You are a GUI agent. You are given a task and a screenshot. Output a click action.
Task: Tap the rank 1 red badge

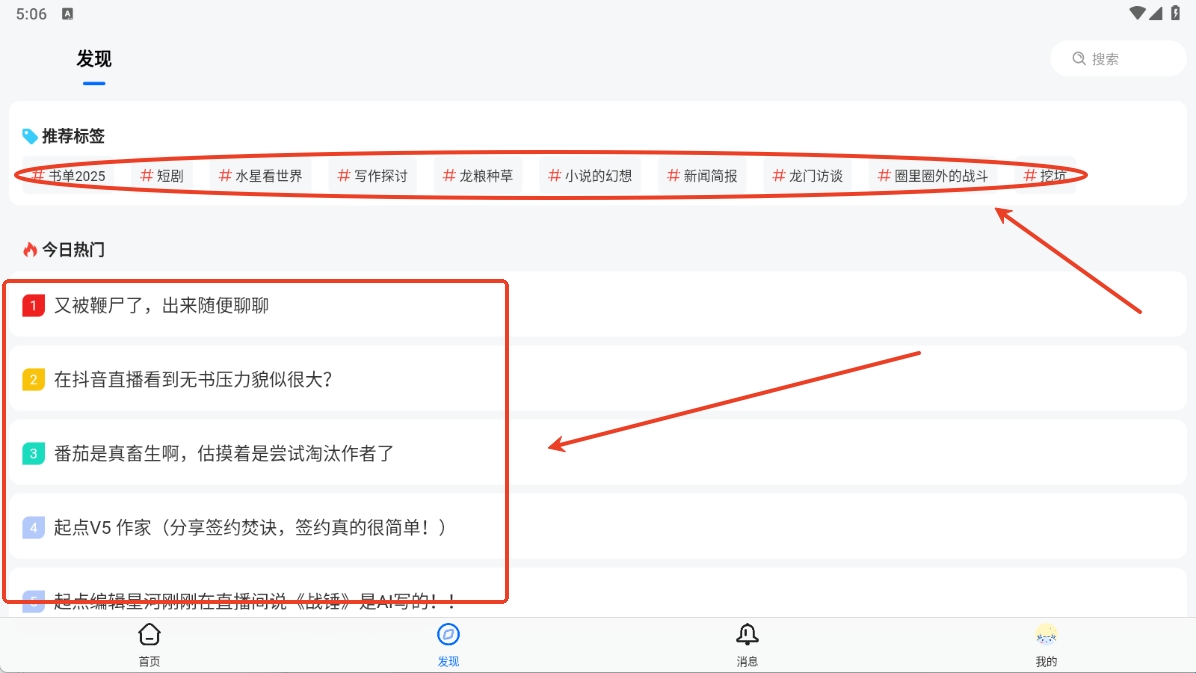point(33,306)
